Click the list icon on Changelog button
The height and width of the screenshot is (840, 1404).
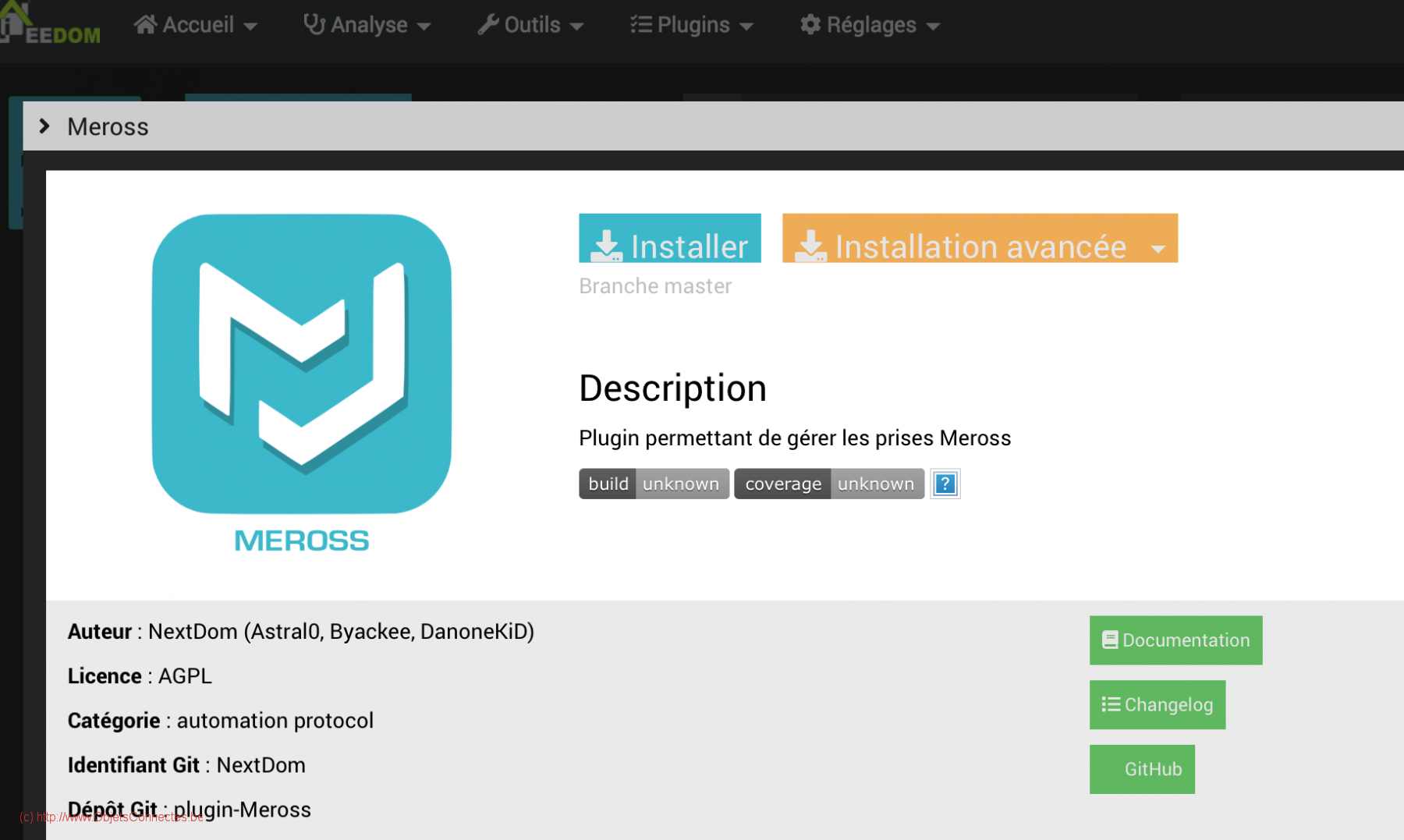tap(1111, 705)
